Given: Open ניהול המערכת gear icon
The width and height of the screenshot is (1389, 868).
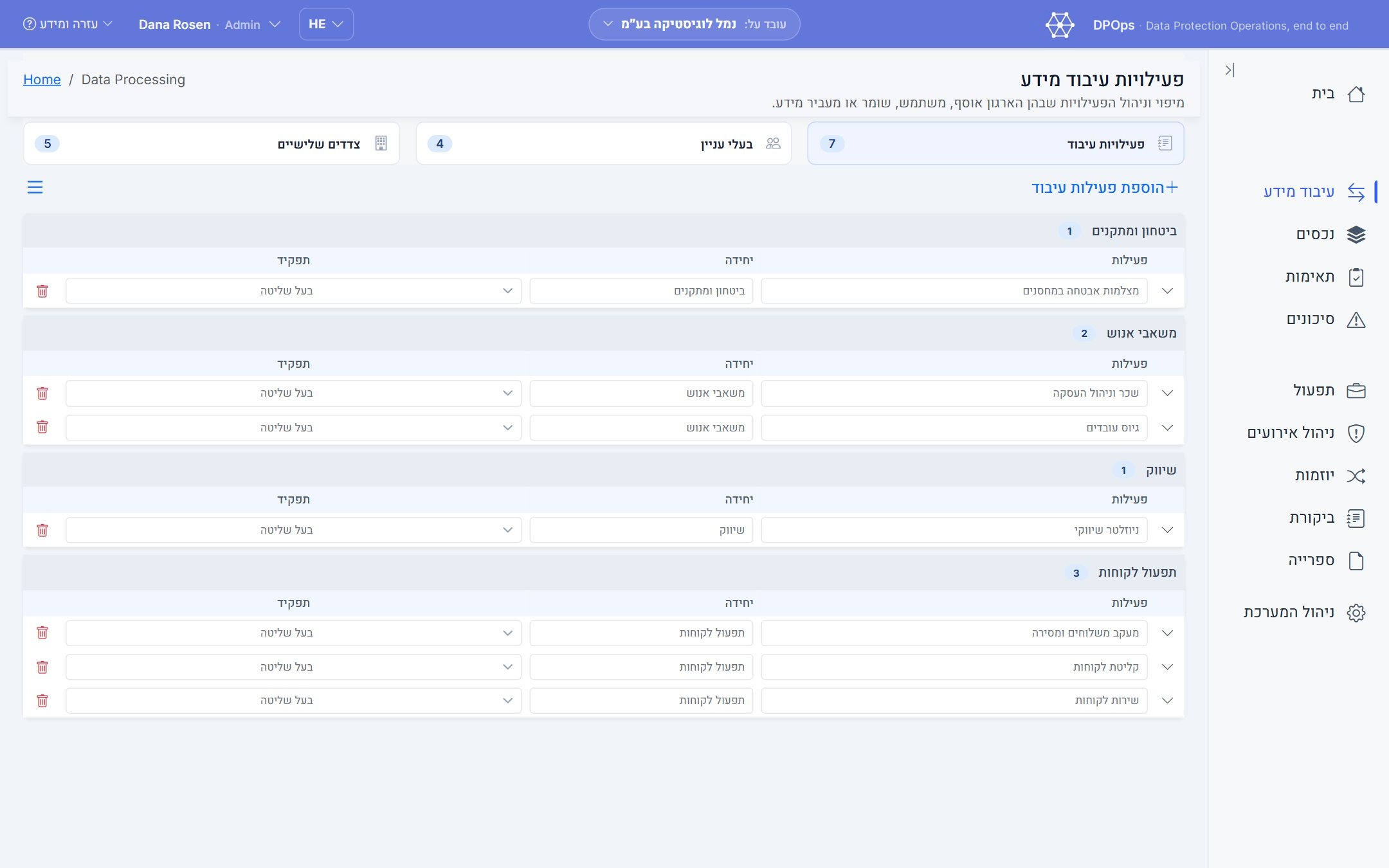Looking at the screenshot, I should click(x=1356, y=613).
